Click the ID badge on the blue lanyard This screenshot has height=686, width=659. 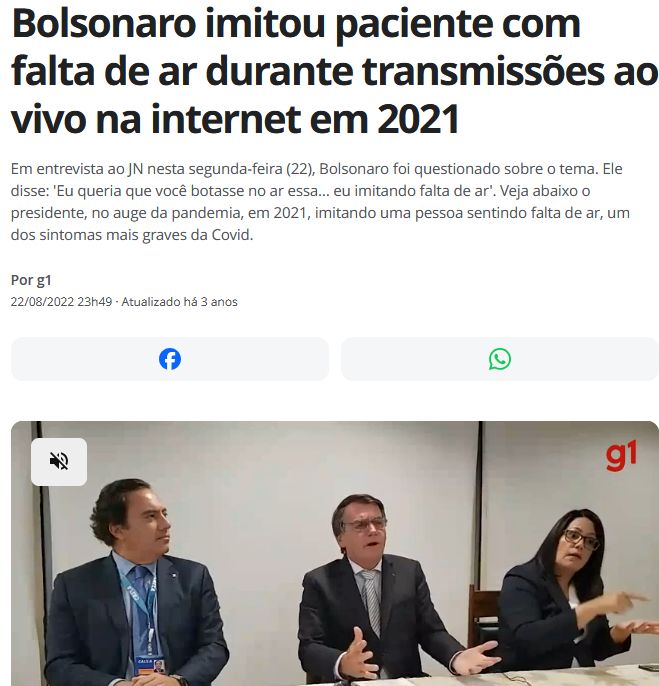tap(151, 664)
